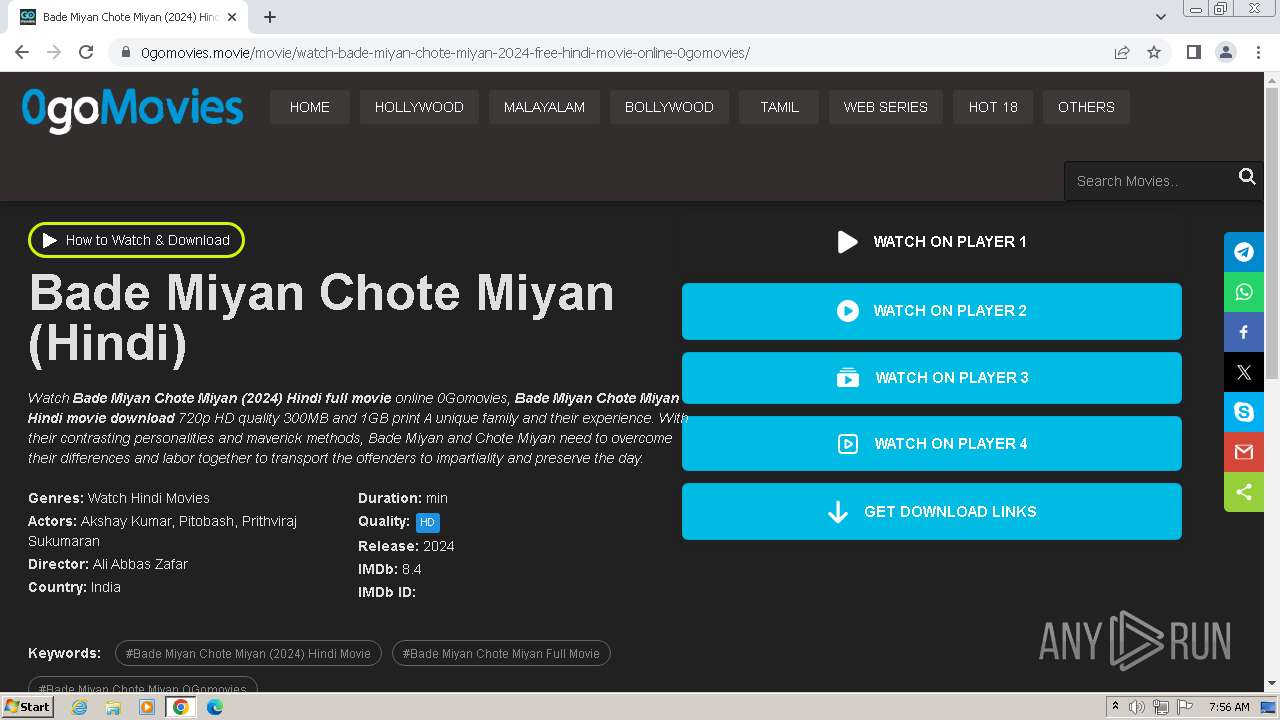Click GET DOWNLOAD LINKS button
Screen dimensions: 1280x720
[x=932, y=512]
